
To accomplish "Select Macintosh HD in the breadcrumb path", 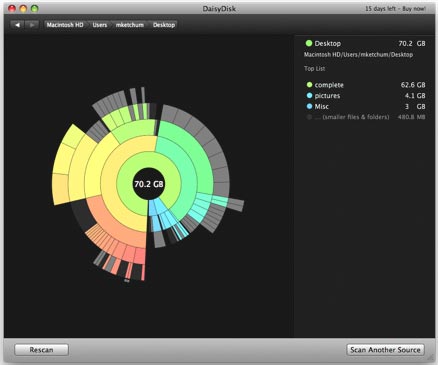I will [x=65, y=25].
